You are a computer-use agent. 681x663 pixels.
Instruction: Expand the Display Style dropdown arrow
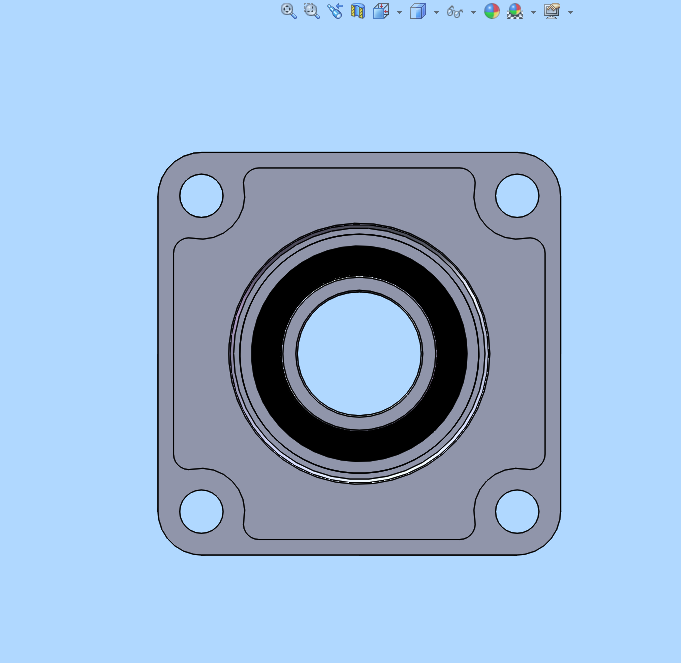[x=436, y=13]
